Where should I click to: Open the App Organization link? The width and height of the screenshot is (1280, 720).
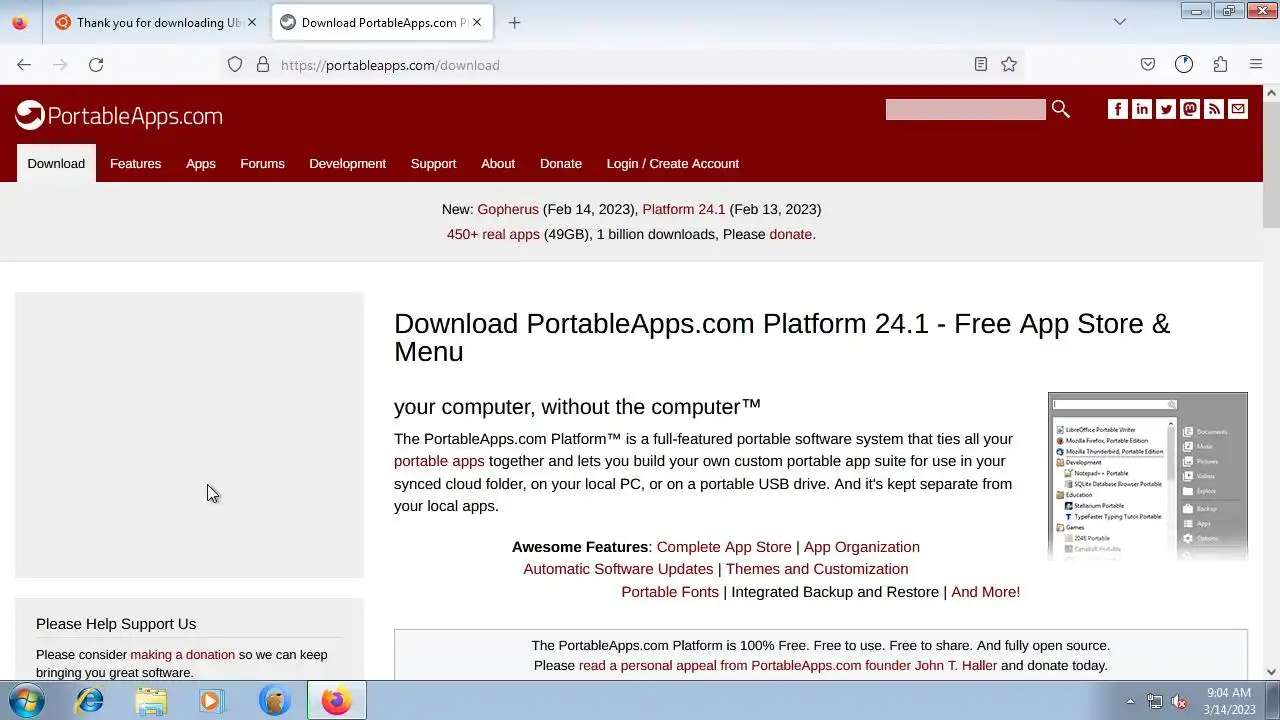862,547
